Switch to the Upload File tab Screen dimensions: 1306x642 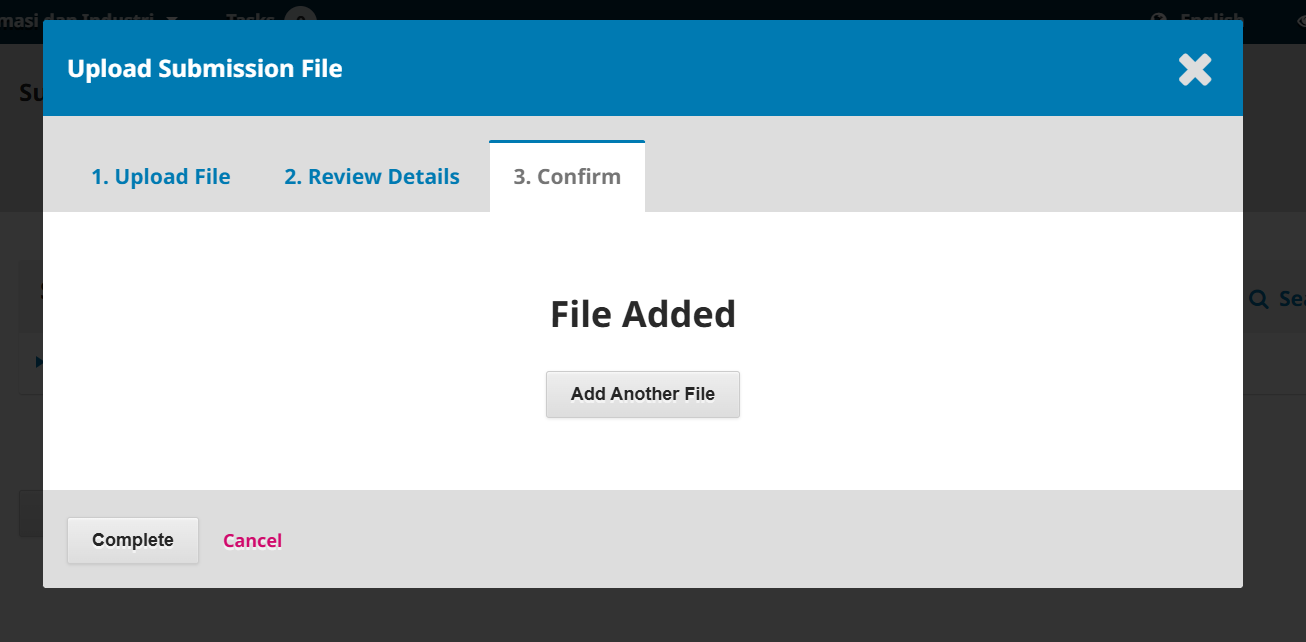(160, 177)
